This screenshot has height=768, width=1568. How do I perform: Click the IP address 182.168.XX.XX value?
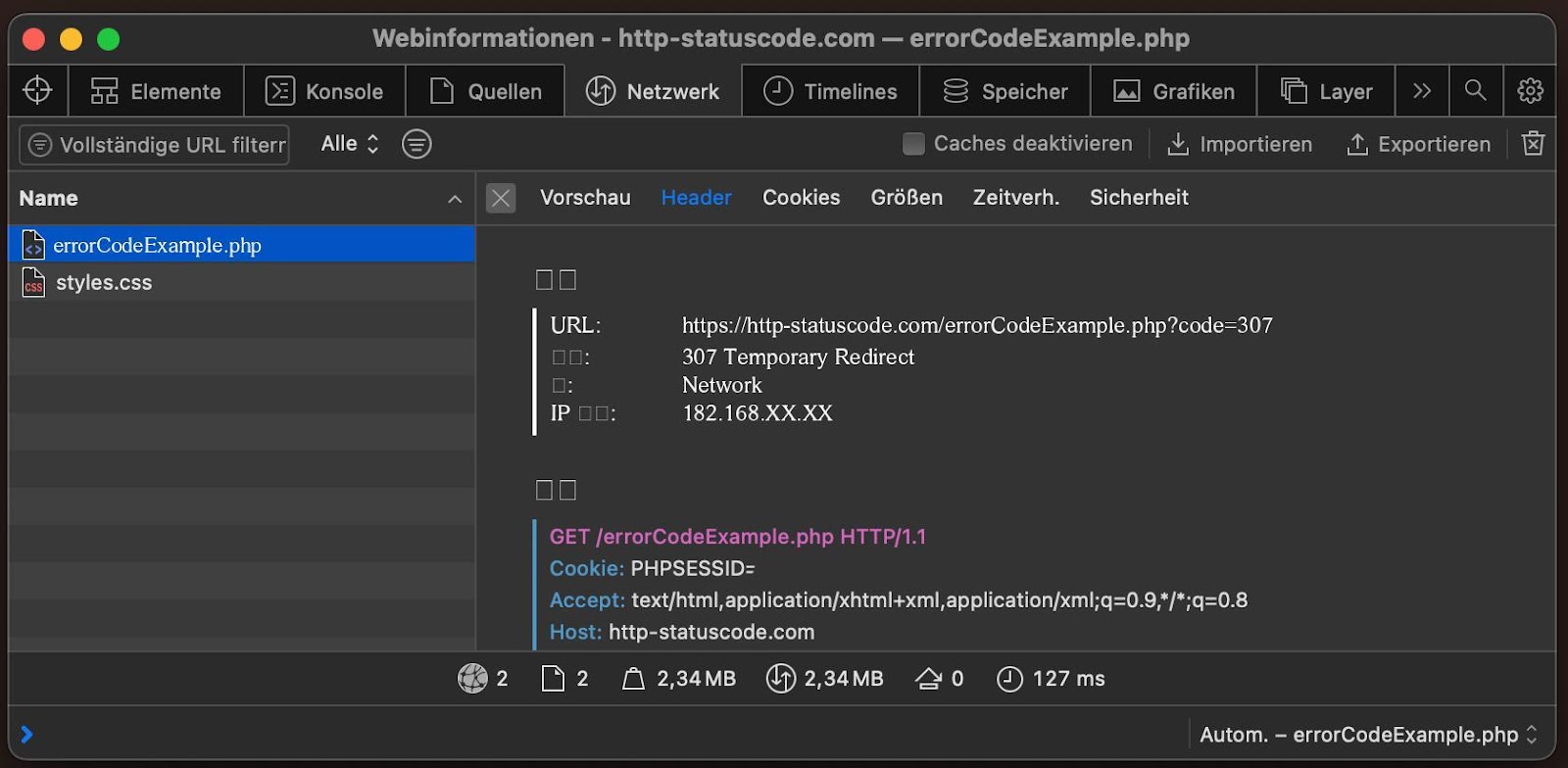[x=758, y=413]
